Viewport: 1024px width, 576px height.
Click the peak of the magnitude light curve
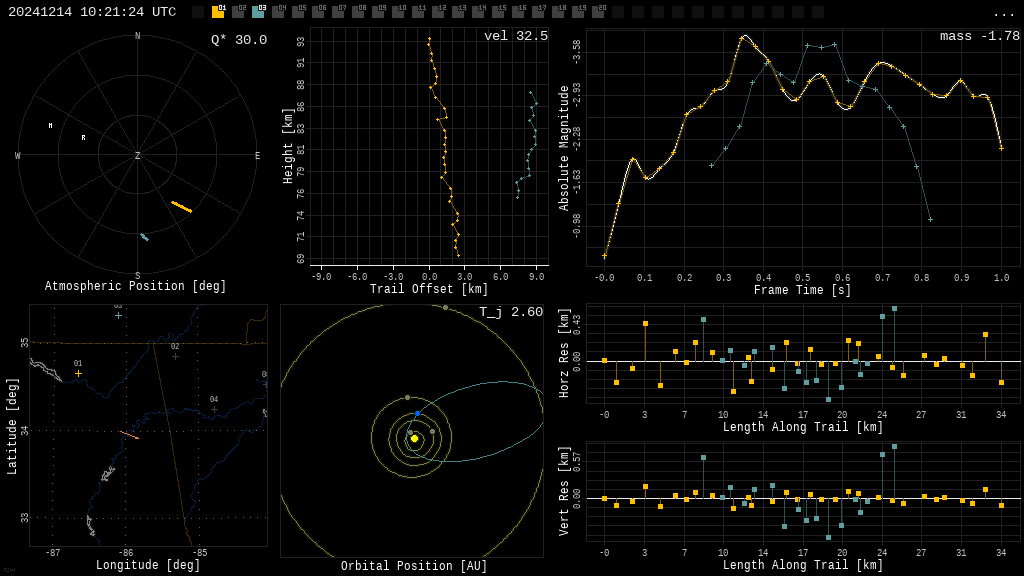[743, 37]
